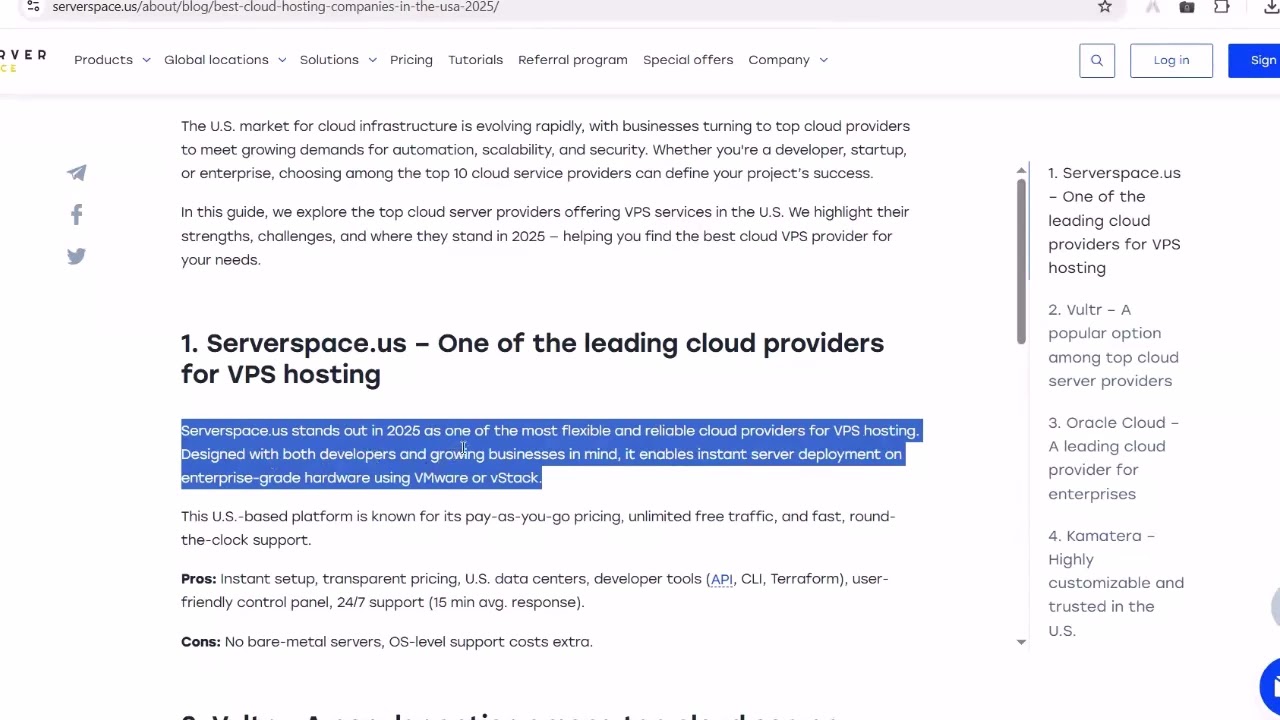Image resolution: width=1280 pixels, height=720 pixels.
Task: Click the contents list scroll-up arrow
Action: pos(1021,171)
